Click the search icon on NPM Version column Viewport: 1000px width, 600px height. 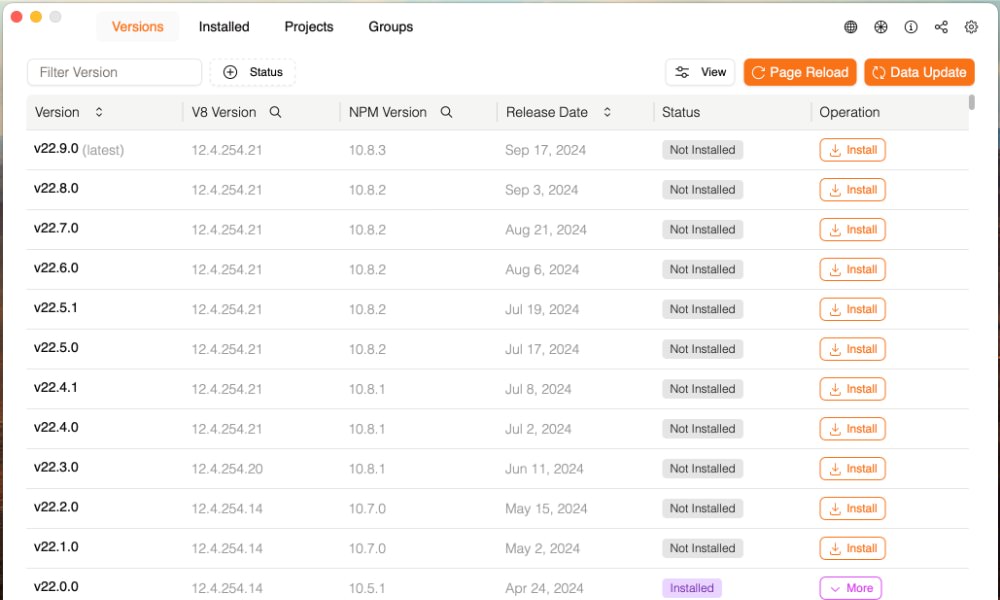tap(446, 112)
